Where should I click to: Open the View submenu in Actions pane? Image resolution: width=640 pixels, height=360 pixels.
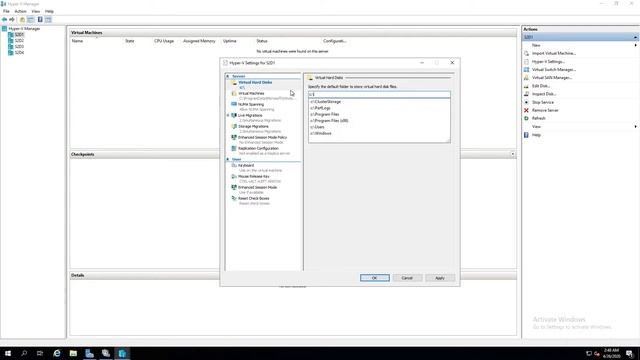click(x=536, y=127)
